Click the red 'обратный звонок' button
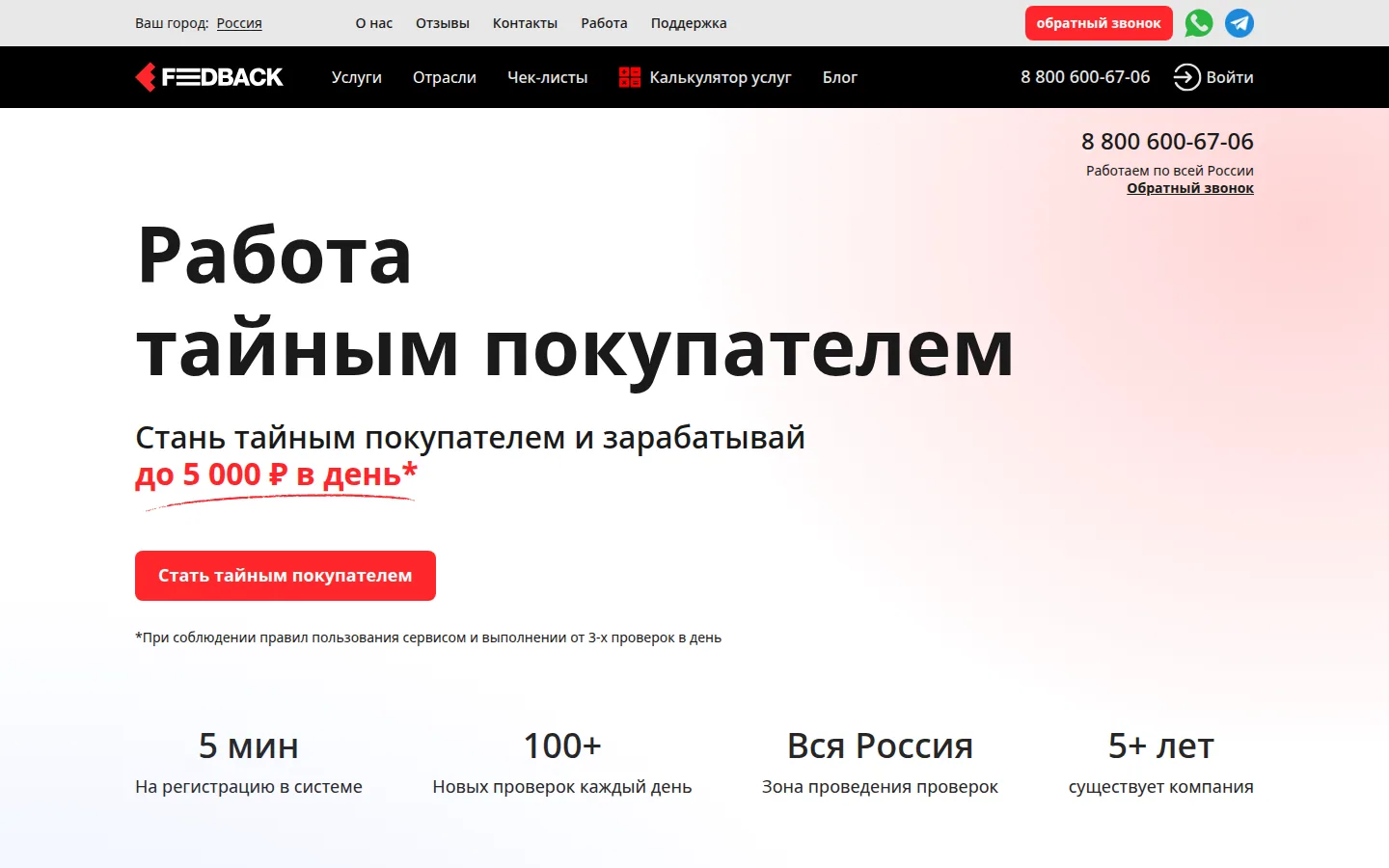The width and height of the screenshot is (1389, 868). tap(1099, 23)
